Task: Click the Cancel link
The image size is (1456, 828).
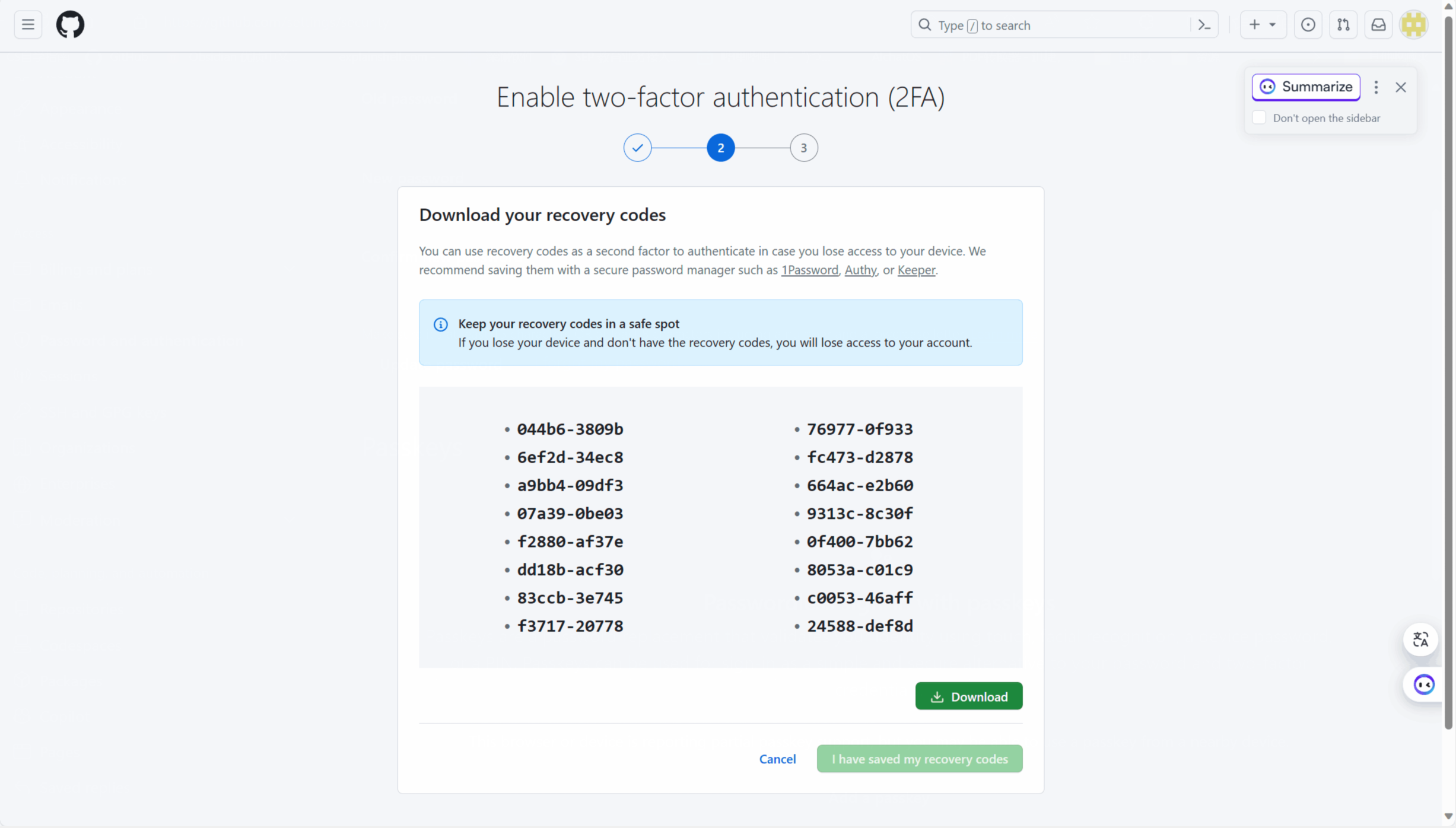Action: point(777,759)
